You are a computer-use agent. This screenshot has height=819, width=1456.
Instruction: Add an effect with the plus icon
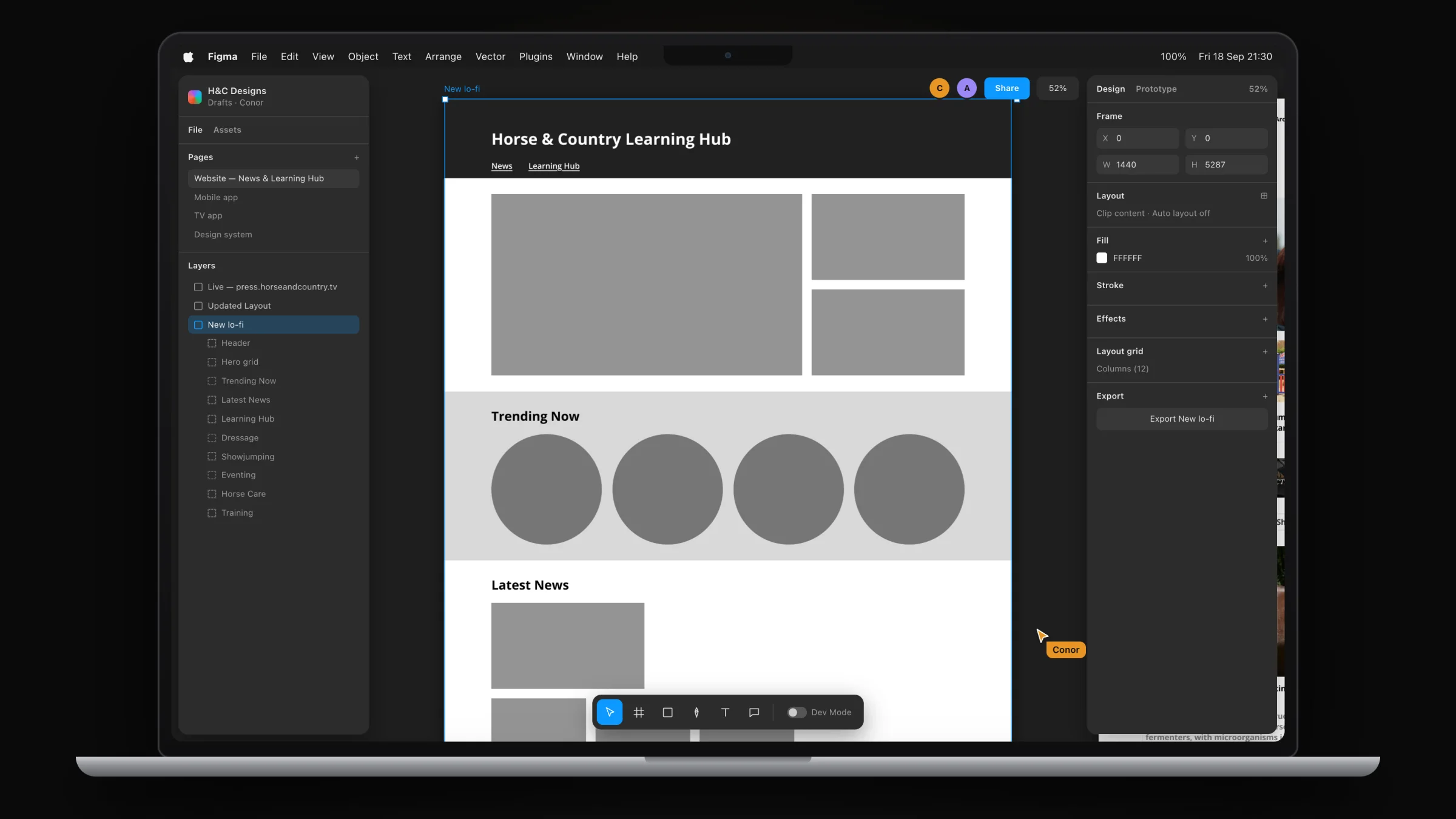pyautogui.click(x=1265, y=319)
